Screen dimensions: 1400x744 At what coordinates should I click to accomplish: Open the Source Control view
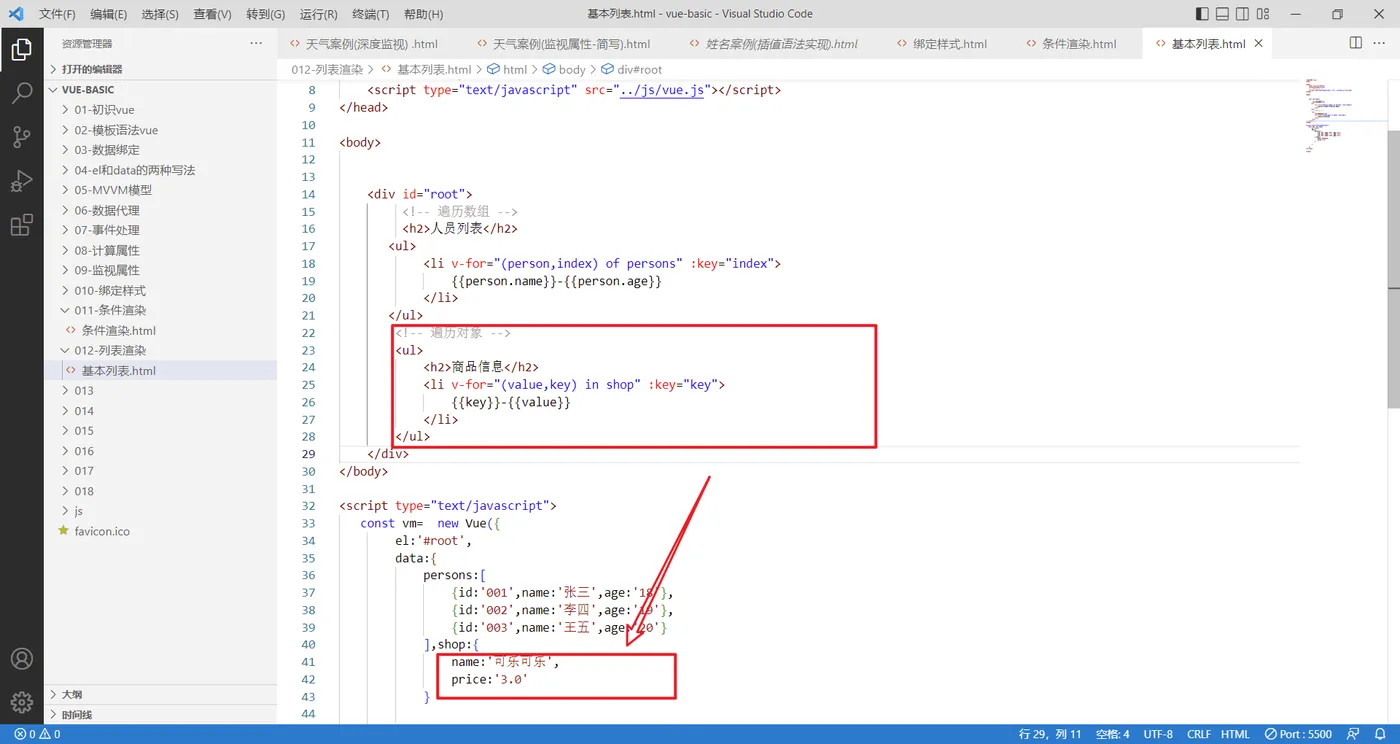click(21, 138)
